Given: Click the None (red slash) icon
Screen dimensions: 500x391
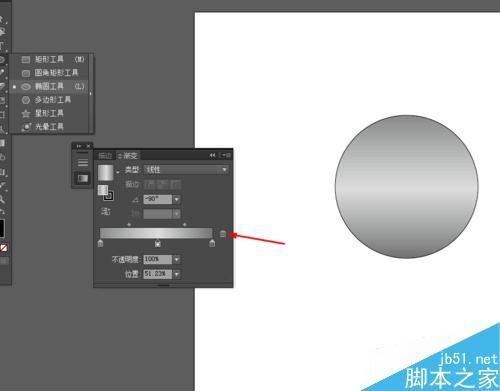Looking at the screenshot, I should tap(4, 248).
